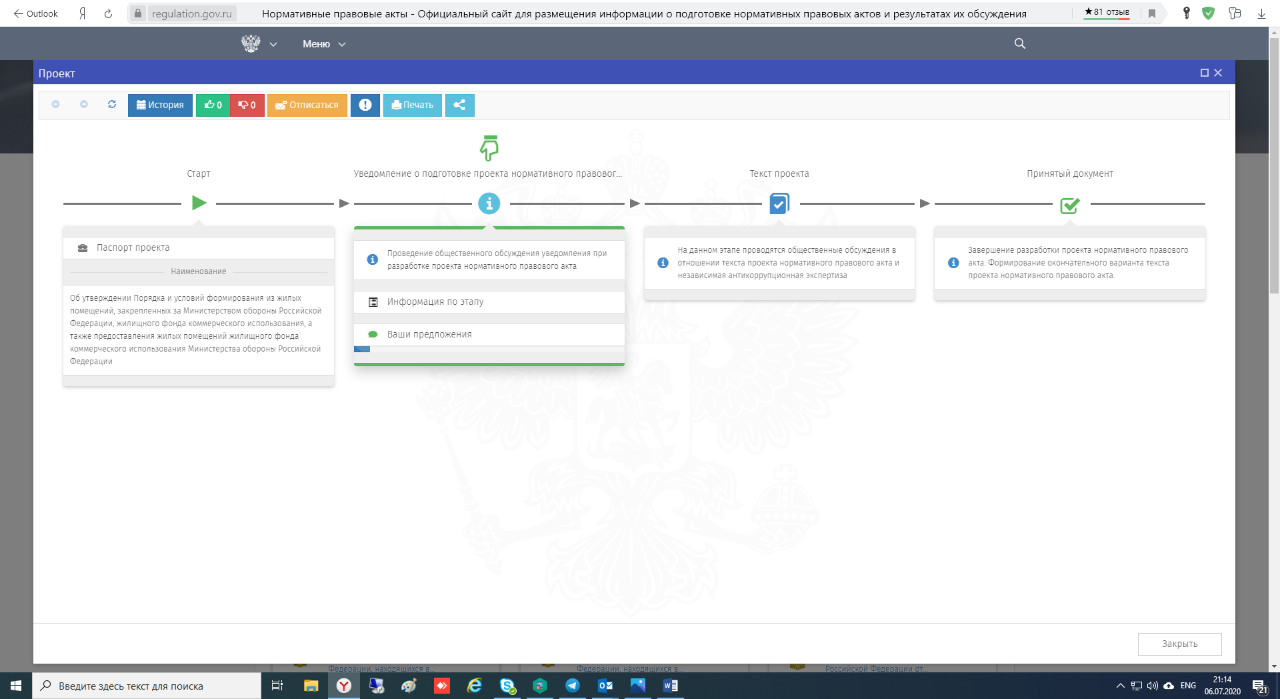Click the thumbs-up vote button
Image resolution: width=1280 pixels, height=699 pixels.
coord(212,105)
